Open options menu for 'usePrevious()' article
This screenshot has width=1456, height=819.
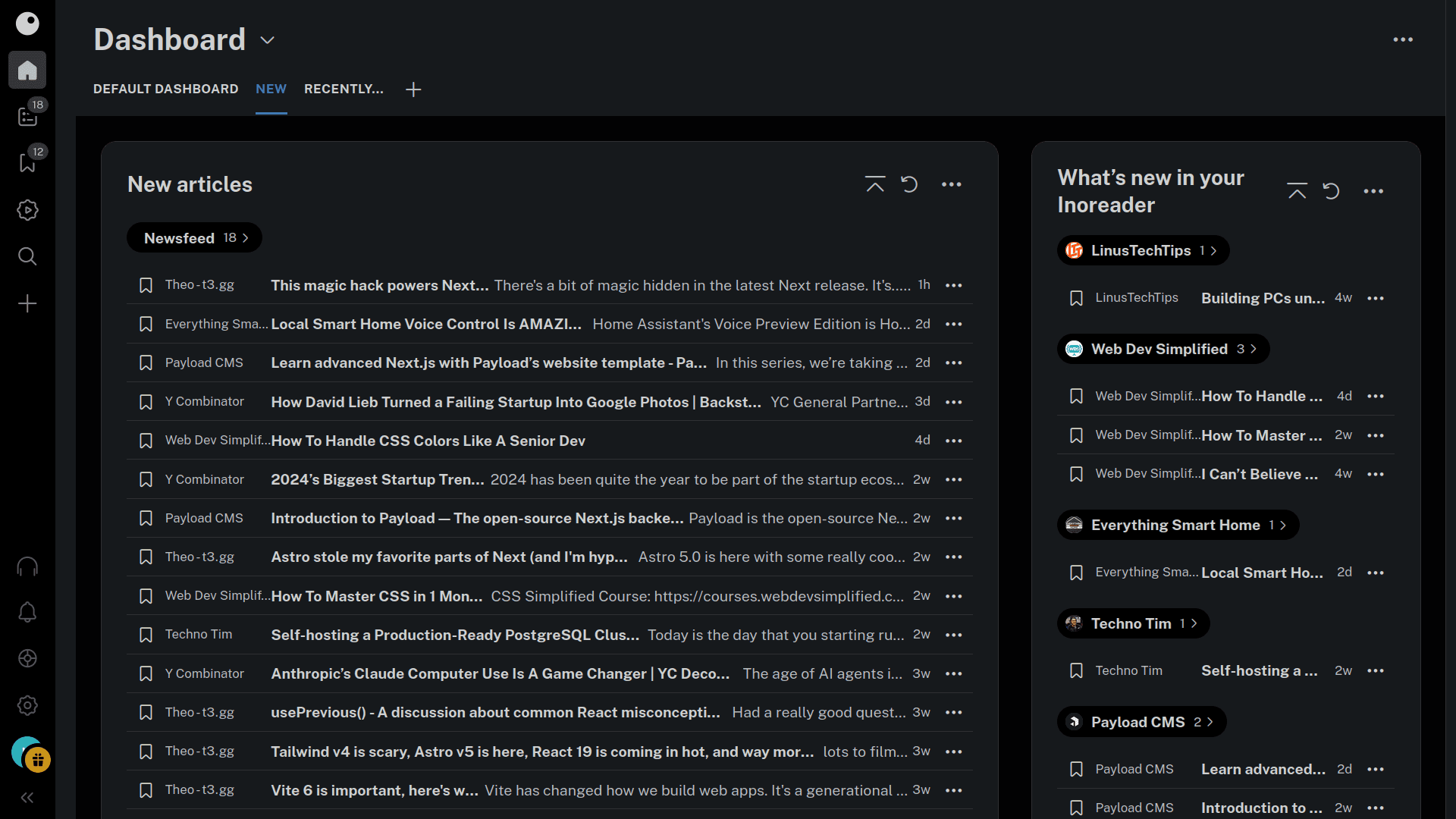coord(954,712)
